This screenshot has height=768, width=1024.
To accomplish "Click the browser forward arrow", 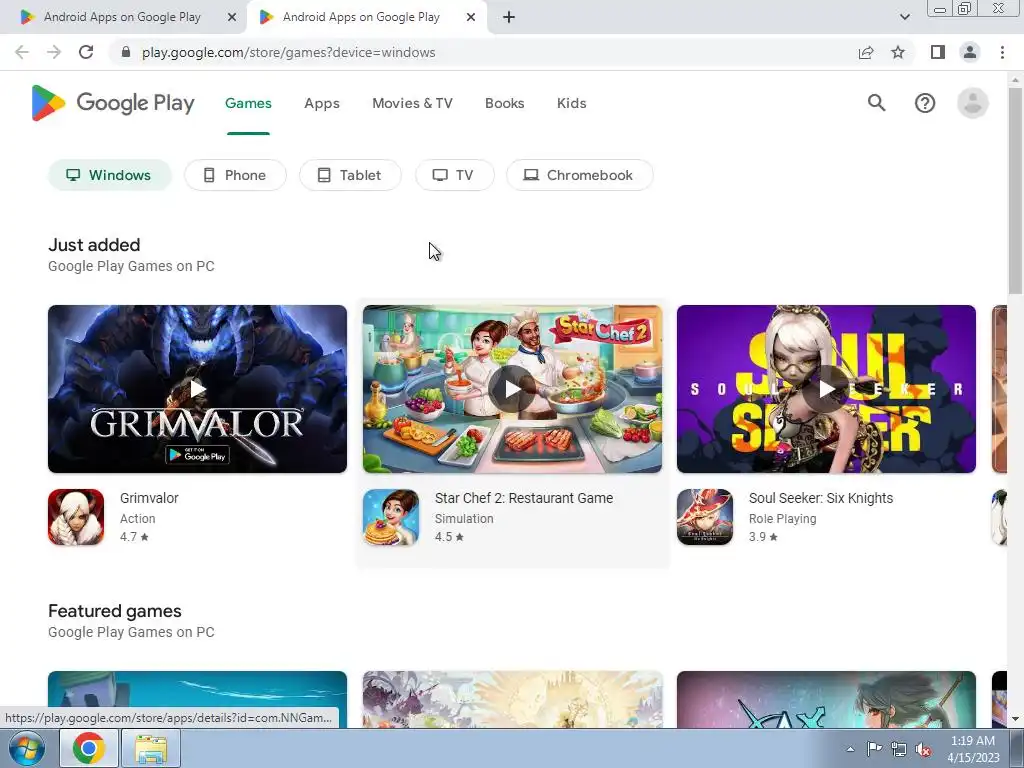I will click(x=54, y=52).
